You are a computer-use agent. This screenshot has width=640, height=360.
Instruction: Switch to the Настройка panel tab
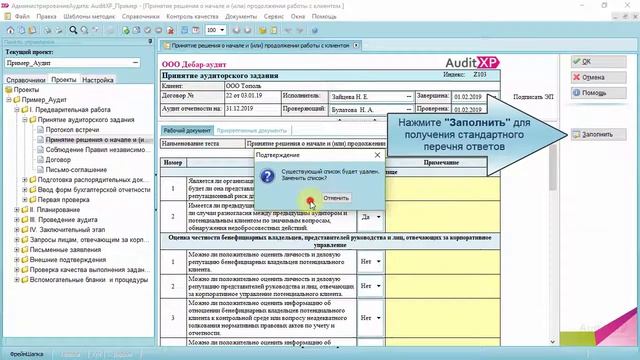tap(98, 80)
